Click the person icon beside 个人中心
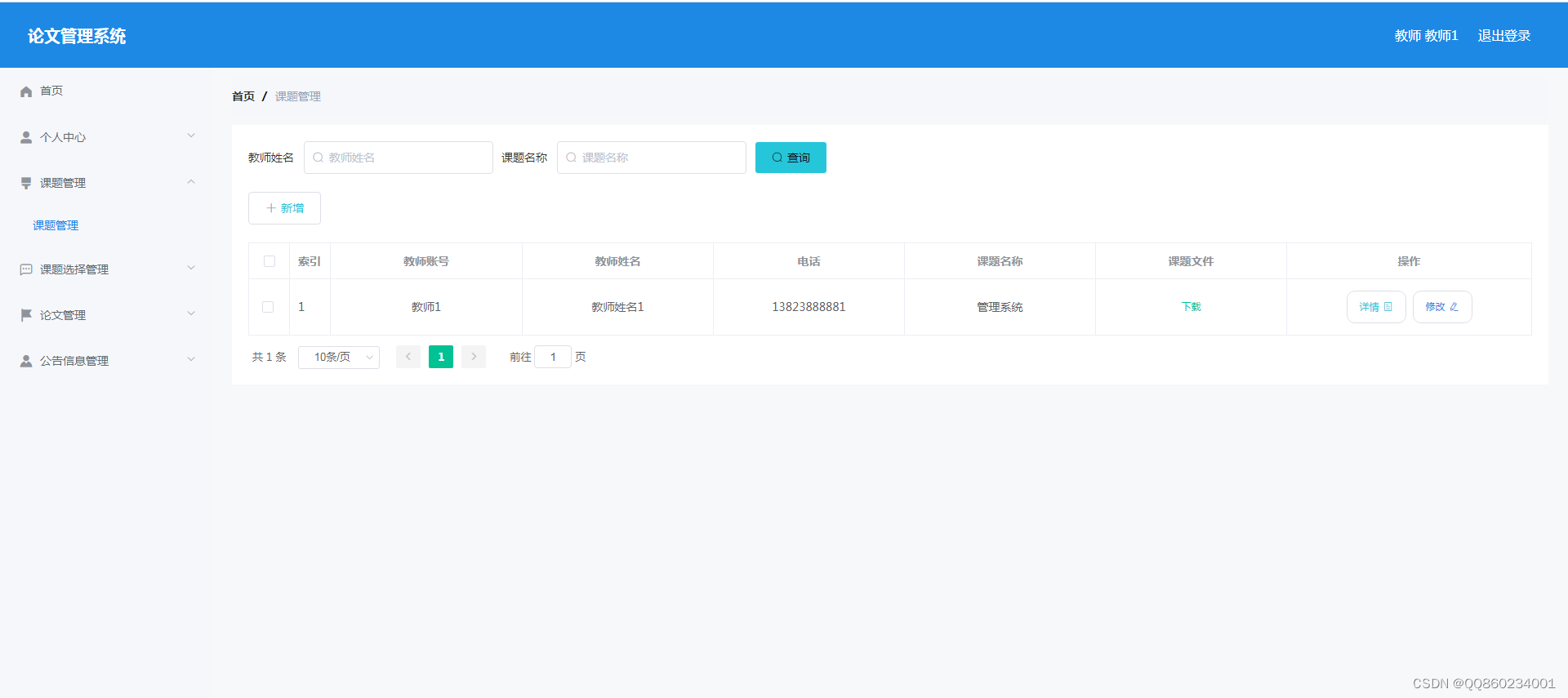 click(26, 137)
